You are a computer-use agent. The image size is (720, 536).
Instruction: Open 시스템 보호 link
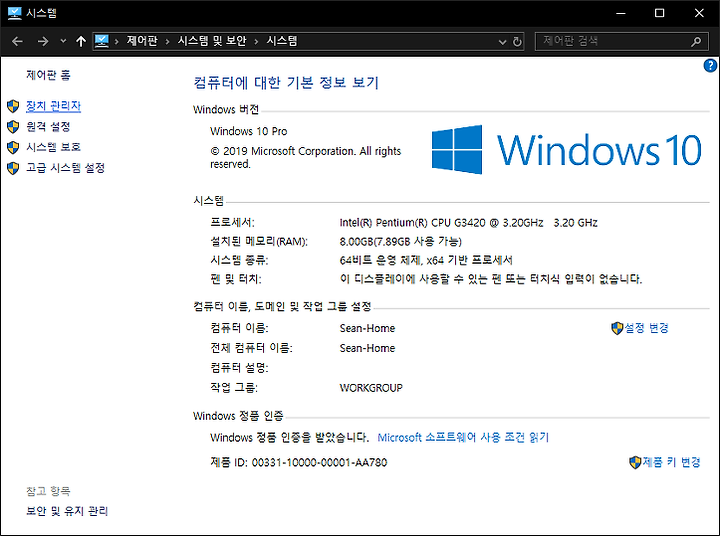coord(53,147)
